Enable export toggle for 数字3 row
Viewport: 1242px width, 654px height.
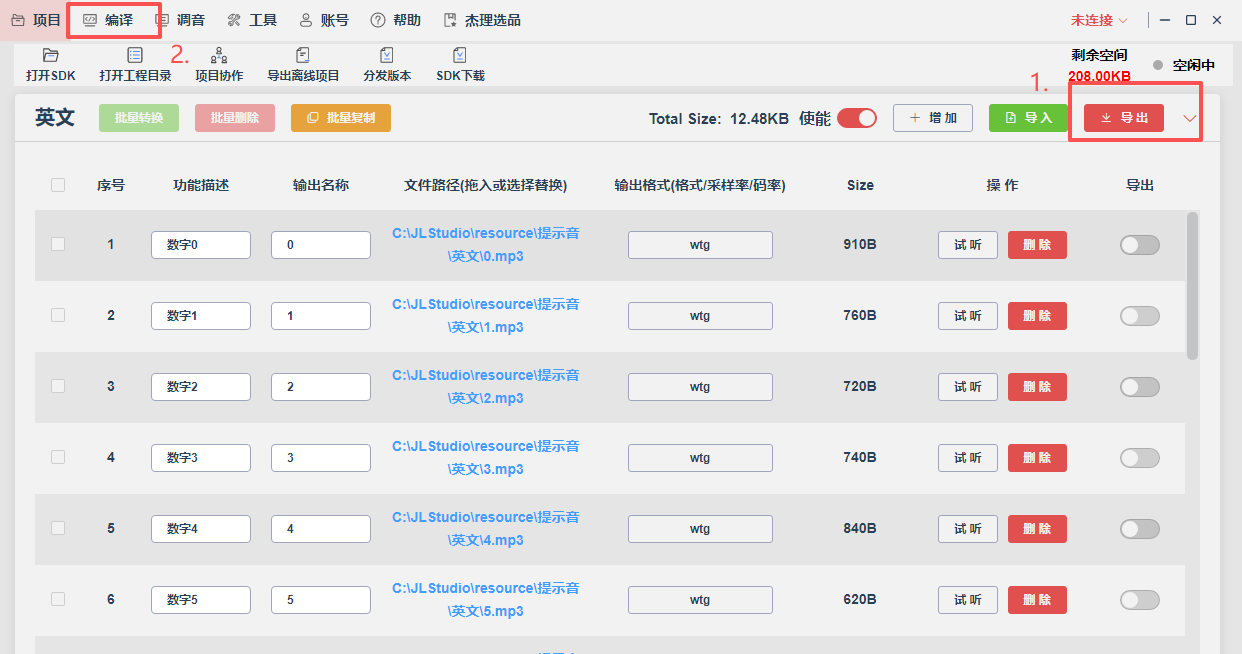click(x=1140, y=458)
